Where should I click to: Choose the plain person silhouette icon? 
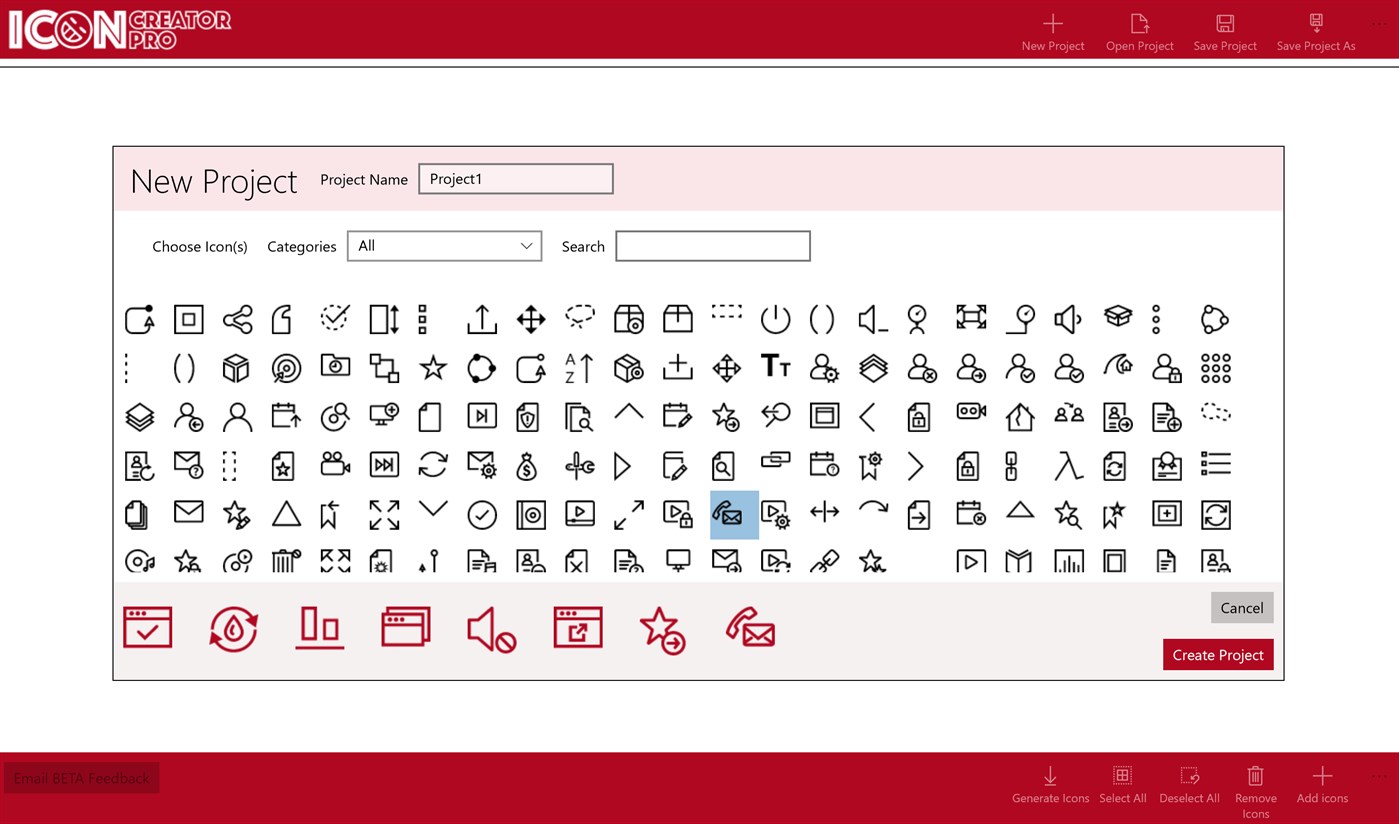click(237, 417)
